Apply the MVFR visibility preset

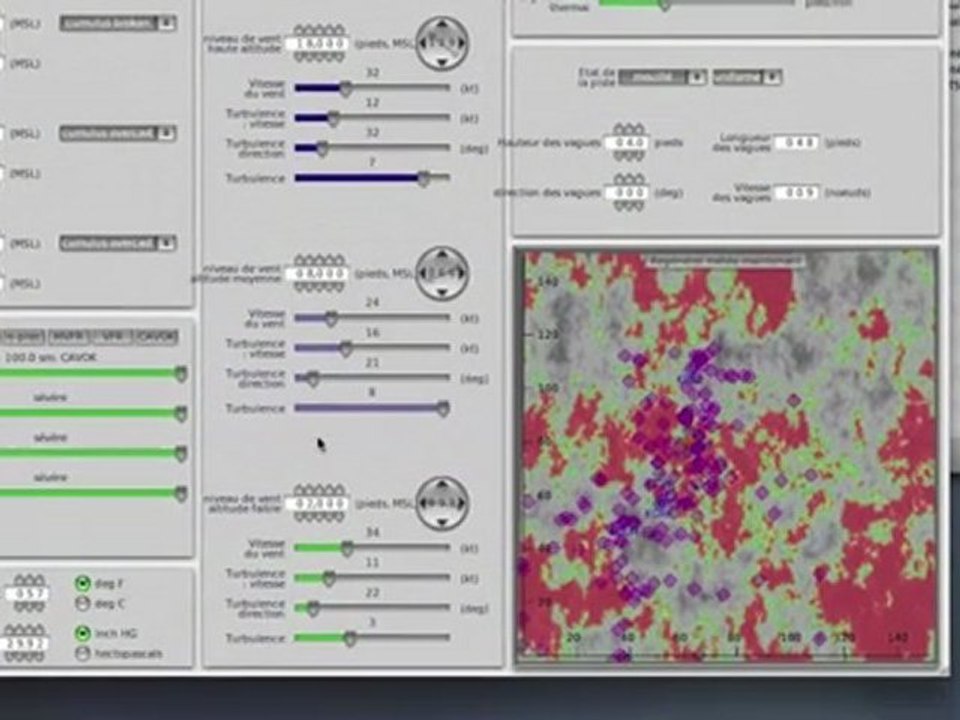[71, 337]
